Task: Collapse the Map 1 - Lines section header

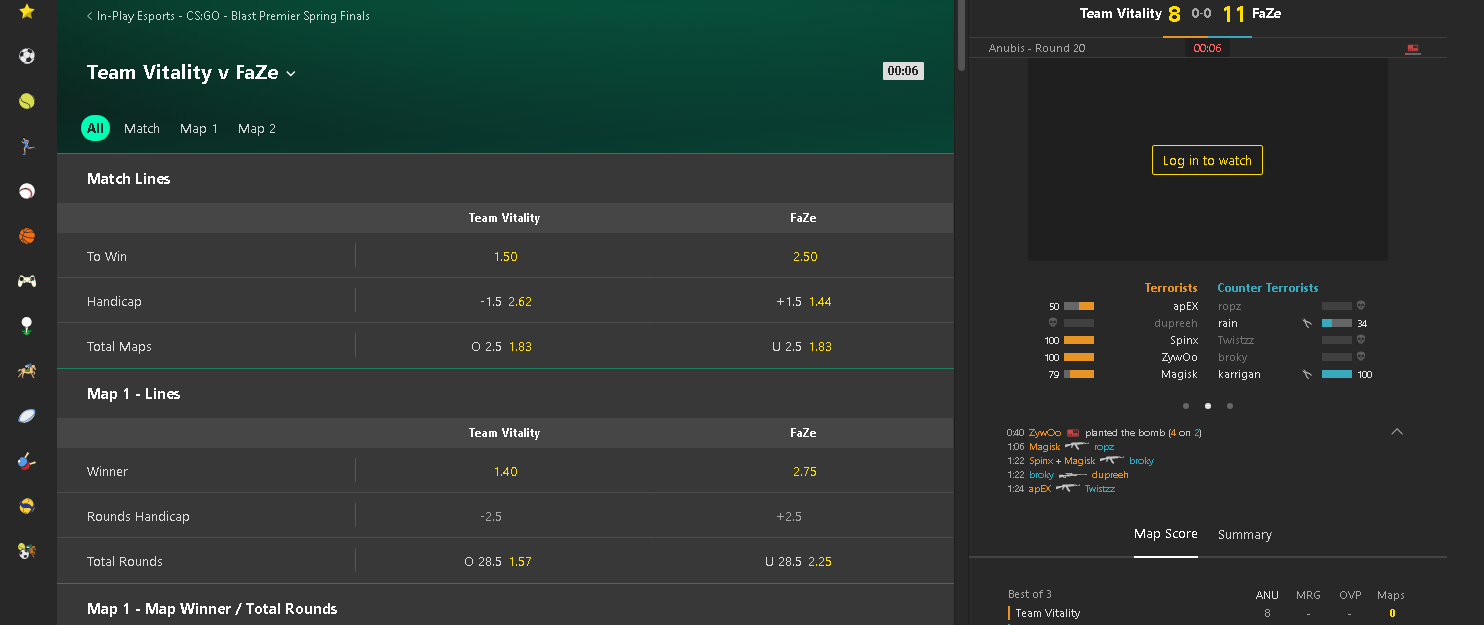Action: [x=505, y=394]
